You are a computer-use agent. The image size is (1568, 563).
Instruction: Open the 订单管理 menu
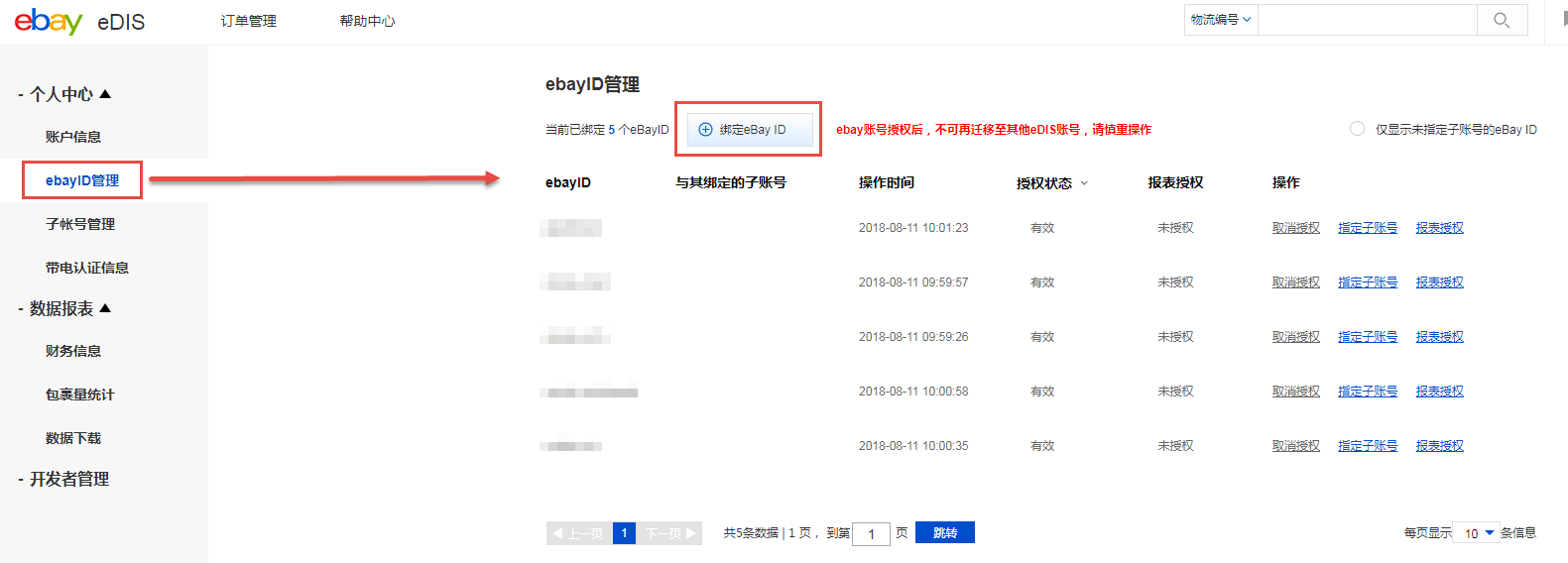click(x=249, y=21)
